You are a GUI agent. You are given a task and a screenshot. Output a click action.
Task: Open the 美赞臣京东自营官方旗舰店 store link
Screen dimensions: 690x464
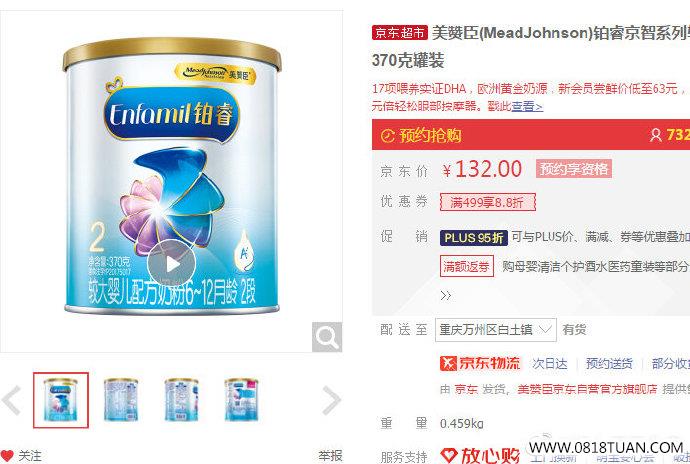pos(587,389)
